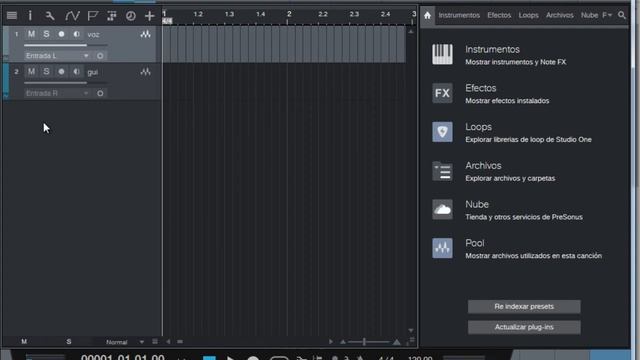The height and width of the screenshot is (360, 640).
Task: Click the browser search magnifier icon
Action: (x=622, y=16)
